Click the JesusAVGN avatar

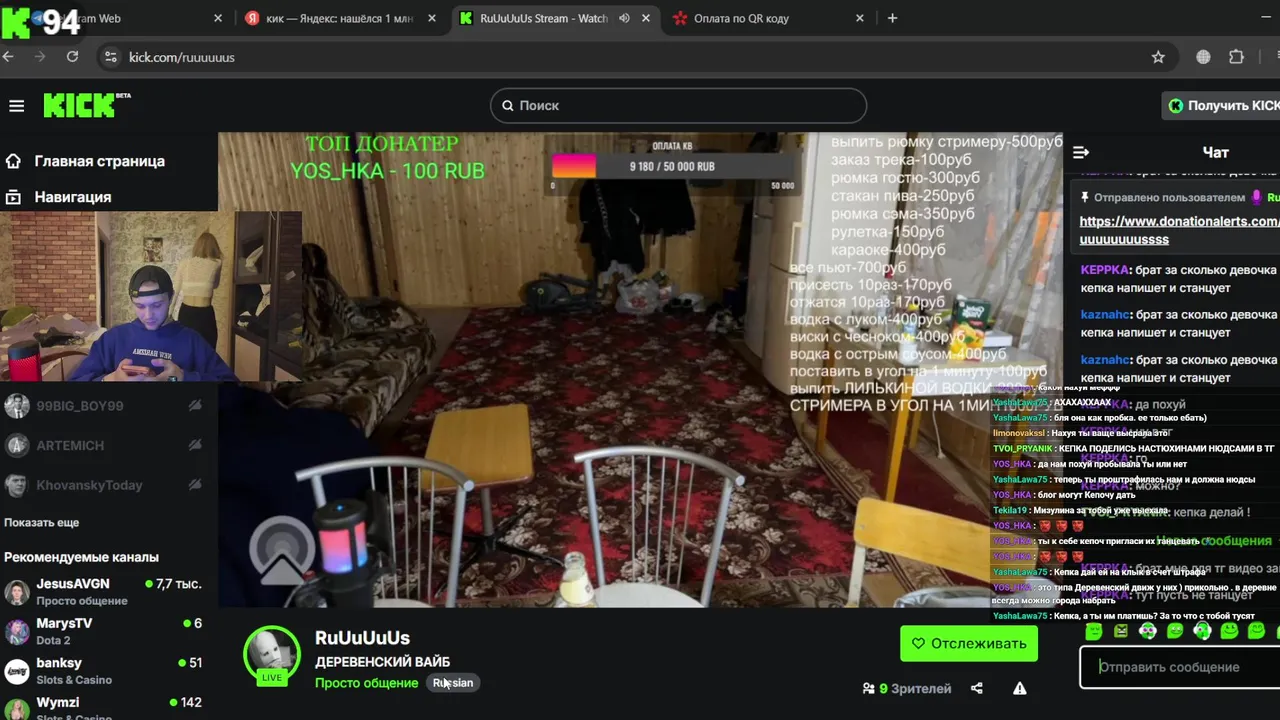[17, 592]
